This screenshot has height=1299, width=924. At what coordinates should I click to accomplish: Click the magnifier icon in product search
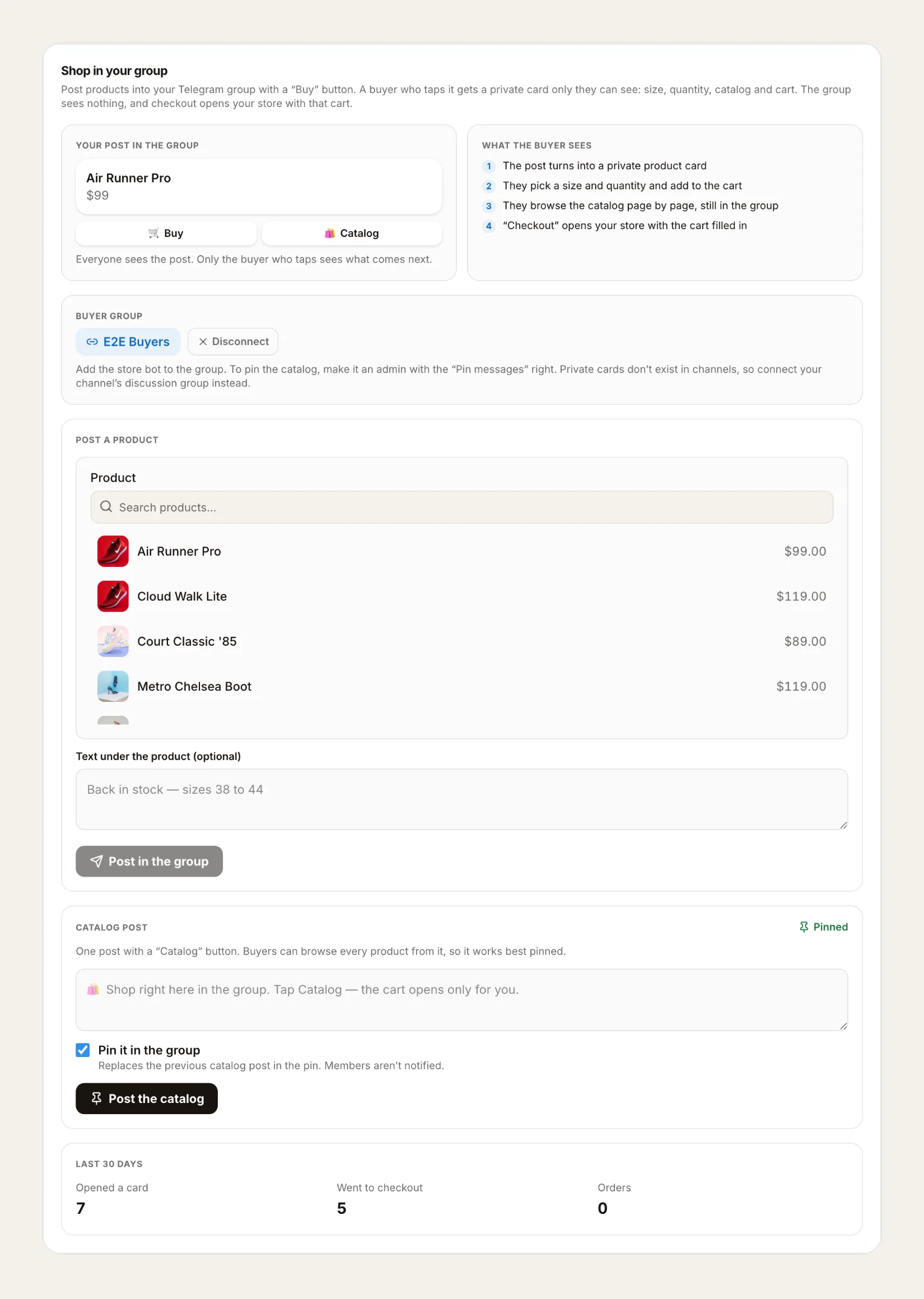[x=106, y=506]
